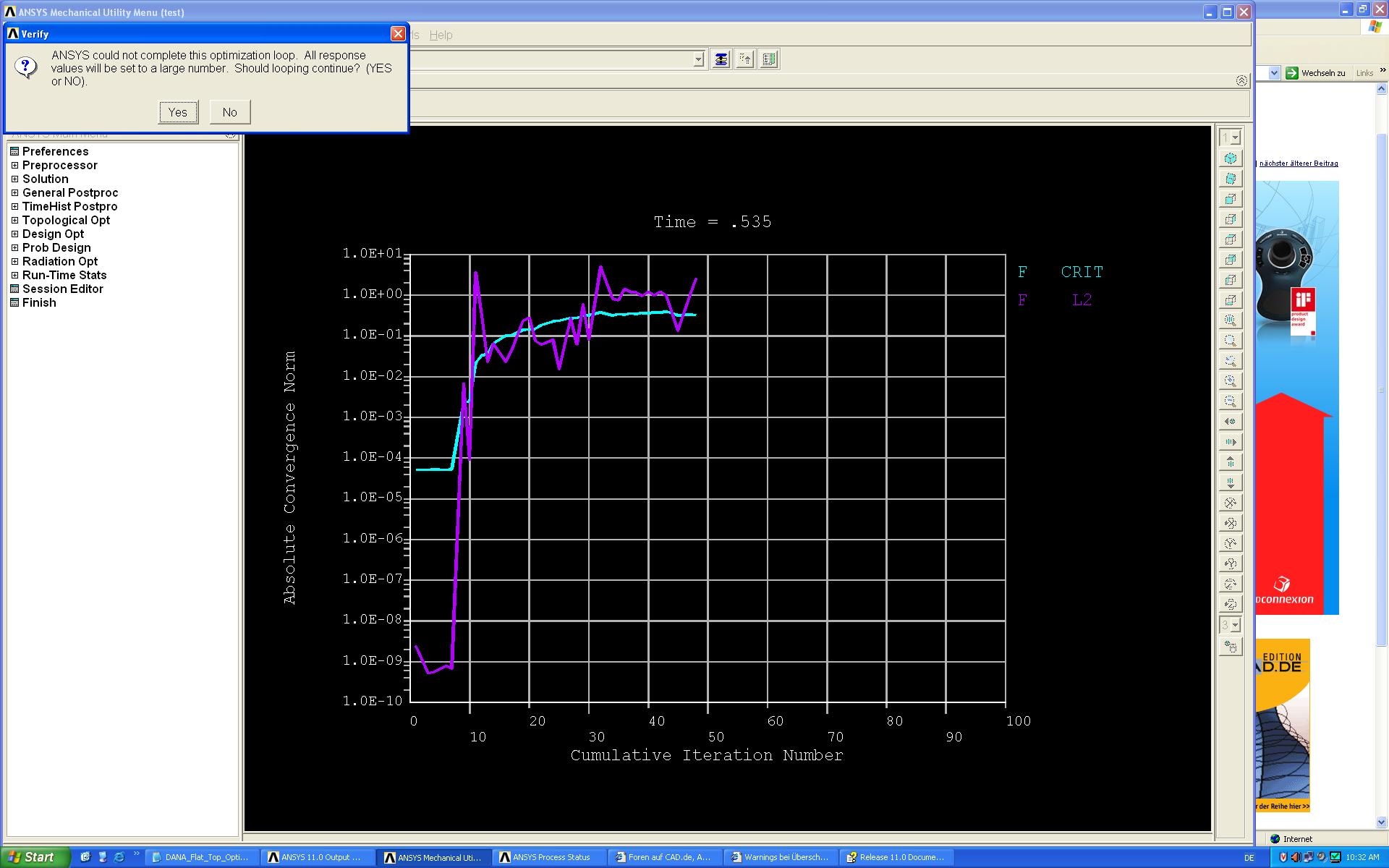Click the Pan Model Up arrow icon

(x=1230, y=462)
